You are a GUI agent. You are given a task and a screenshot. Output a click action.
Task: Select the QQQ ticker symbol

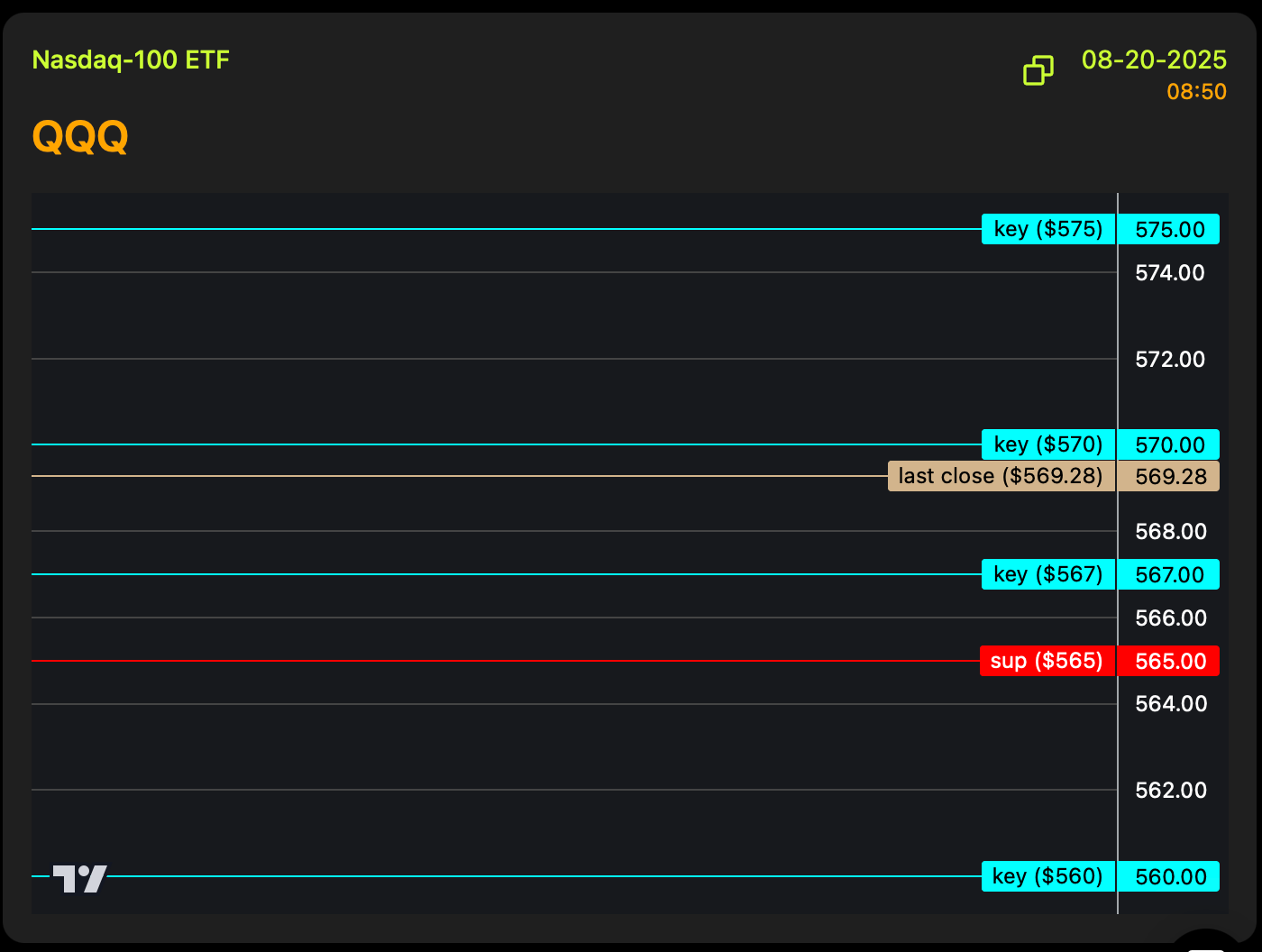pos(80,137)
